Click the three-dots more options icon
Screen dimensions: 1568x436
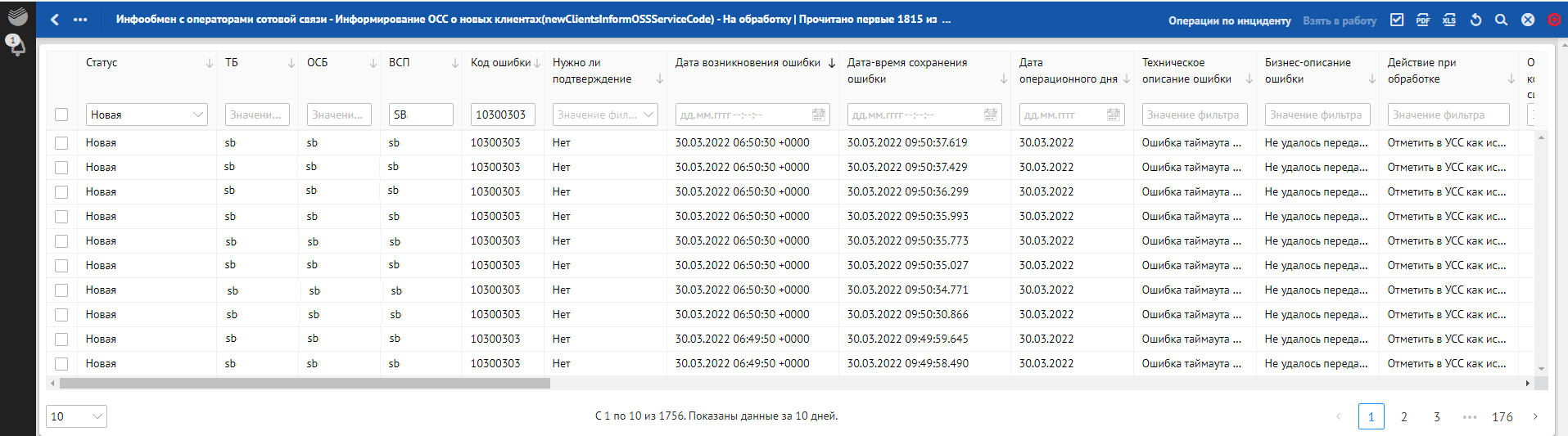pos(80,20)
